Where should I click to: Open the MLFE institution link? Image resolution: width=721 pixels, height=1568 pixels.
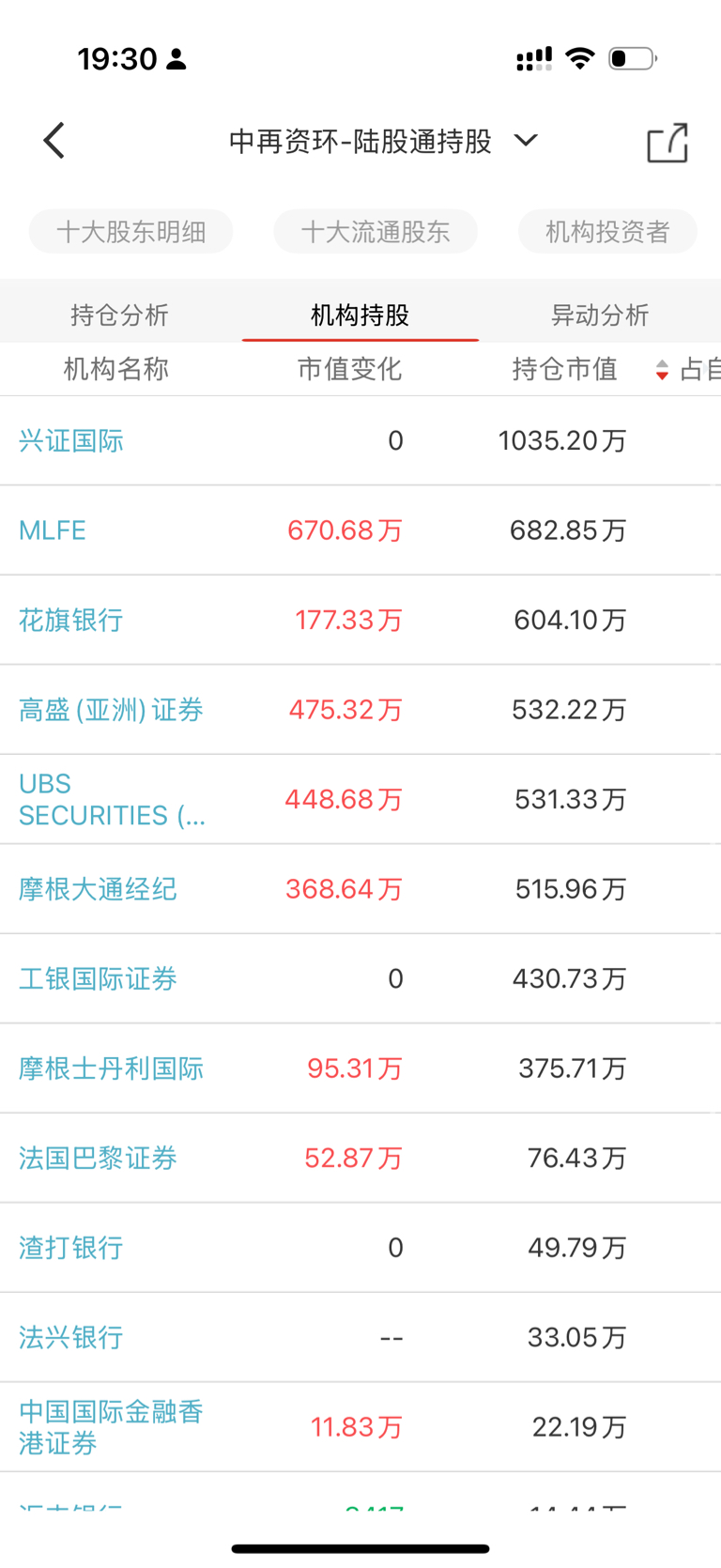pyautogui.click(x=53, y=530)
